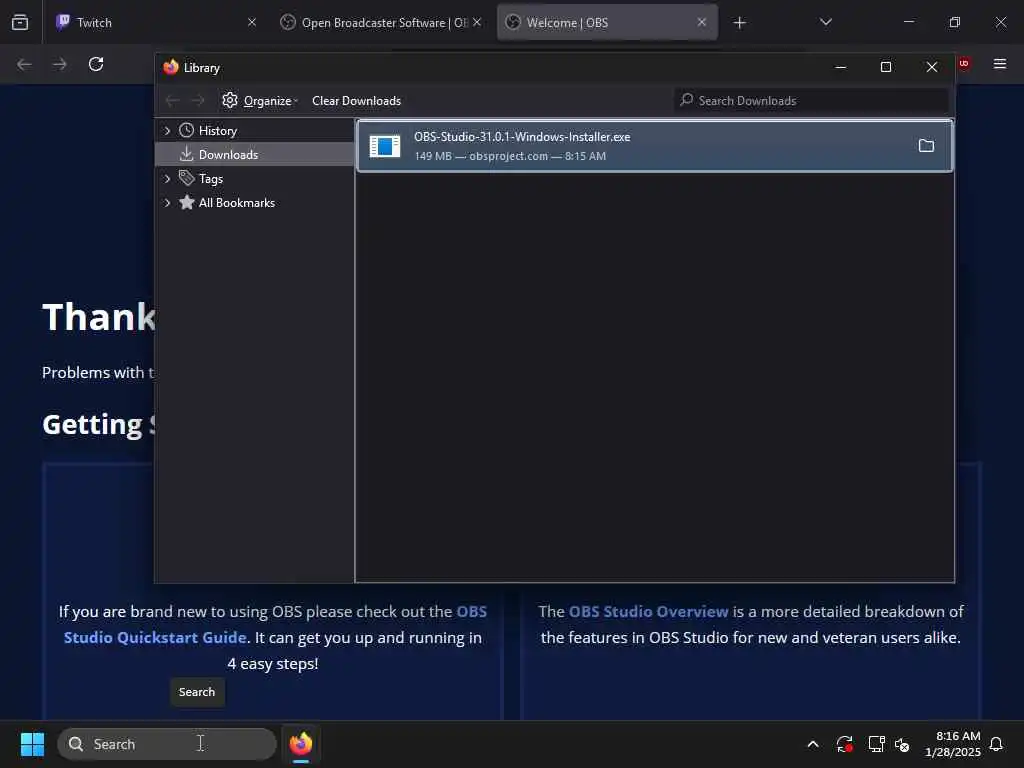Click the History clock icon
The image size is (1024, 768).
click(x=186, y=131)
